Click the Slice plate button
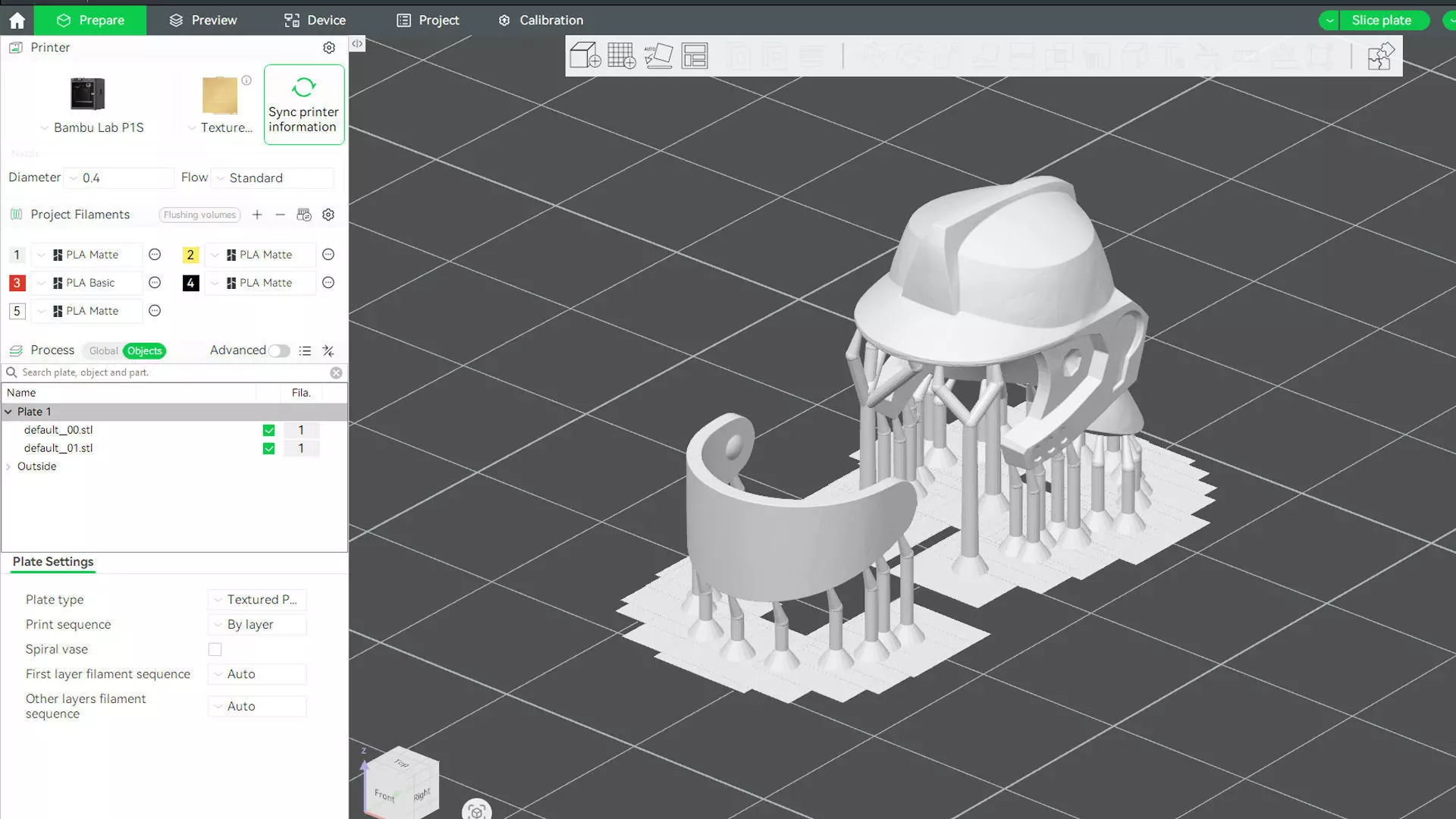 pos(1381,20)
